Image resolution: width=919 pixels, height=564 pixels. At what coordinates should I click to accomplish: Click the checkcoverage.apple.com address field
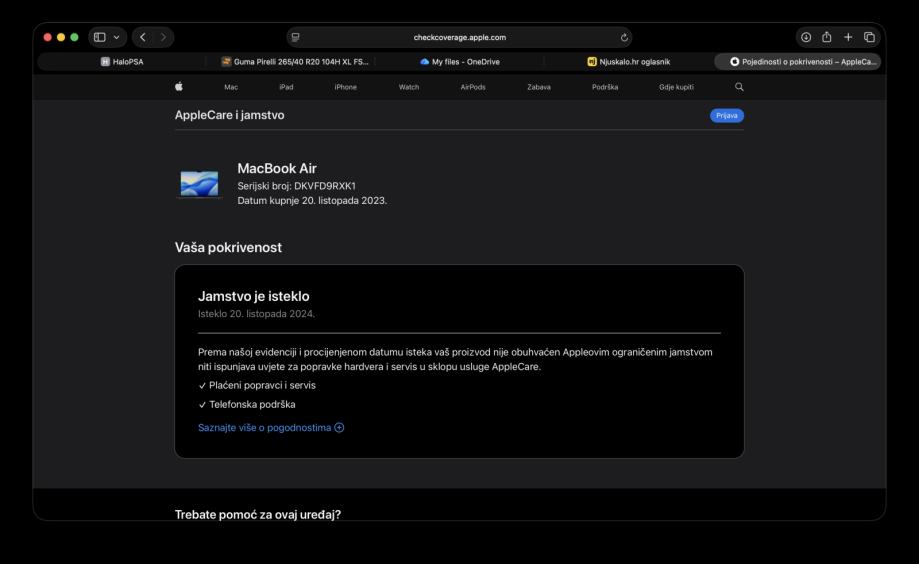(460, 37)
